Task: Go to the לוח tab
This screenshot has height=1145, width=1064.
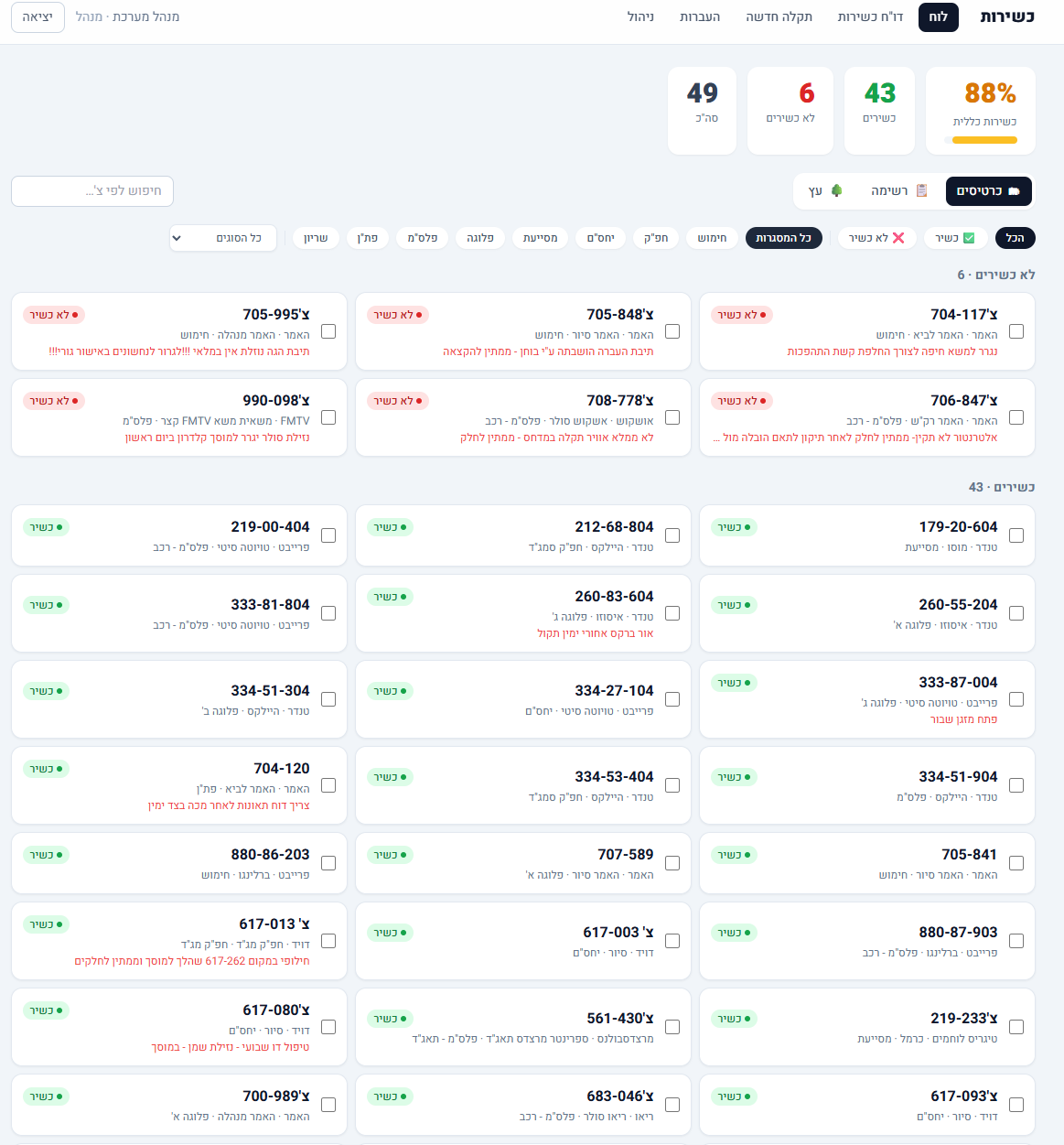Action: 939,16
